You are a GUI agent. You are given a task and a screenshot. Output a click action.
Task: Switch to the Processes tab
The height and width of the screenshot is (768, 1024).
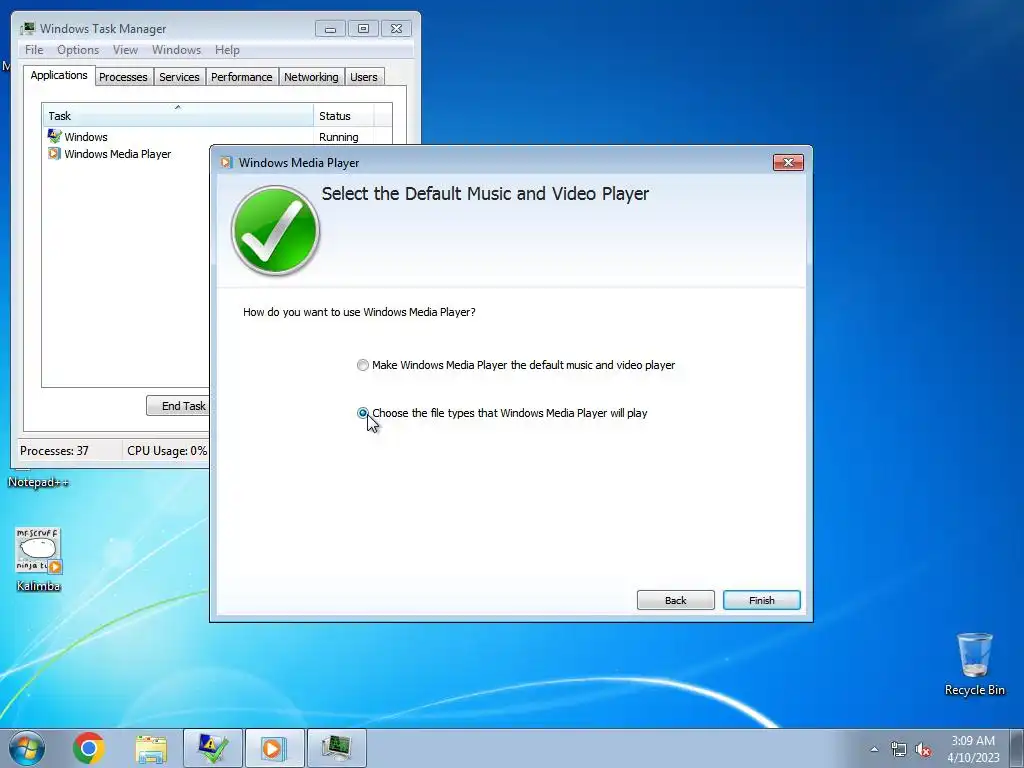[123, 77]
